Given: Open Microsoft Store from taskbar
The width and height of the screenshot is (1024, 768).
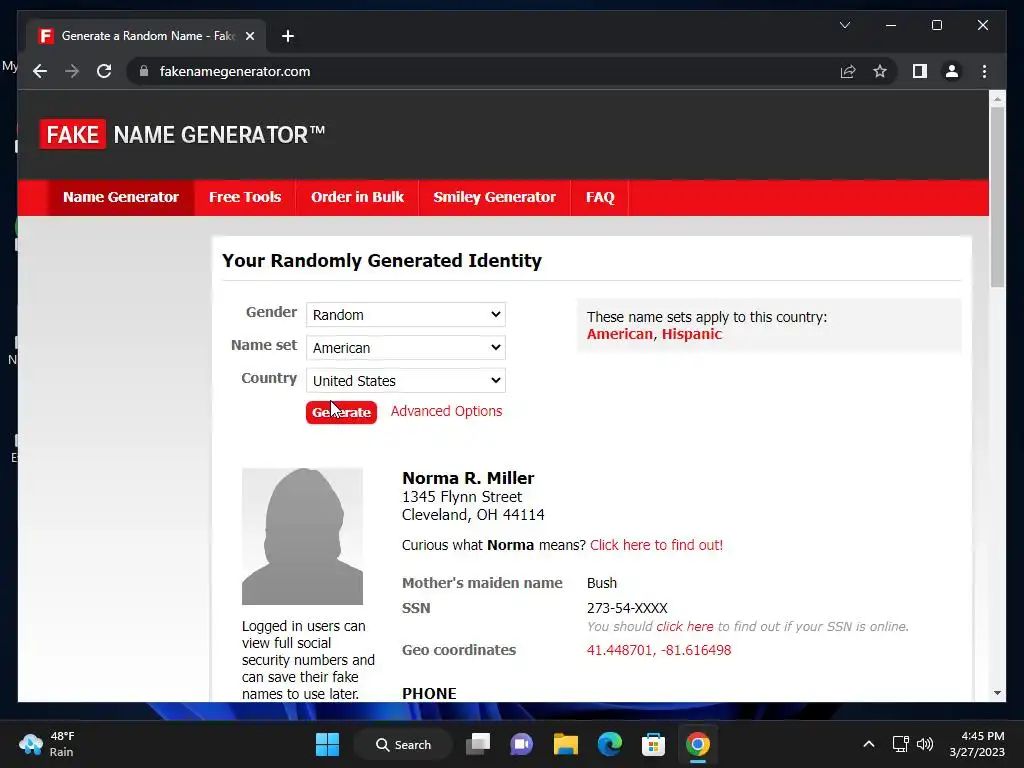Looking at the screenshot, I should (653, 744).
